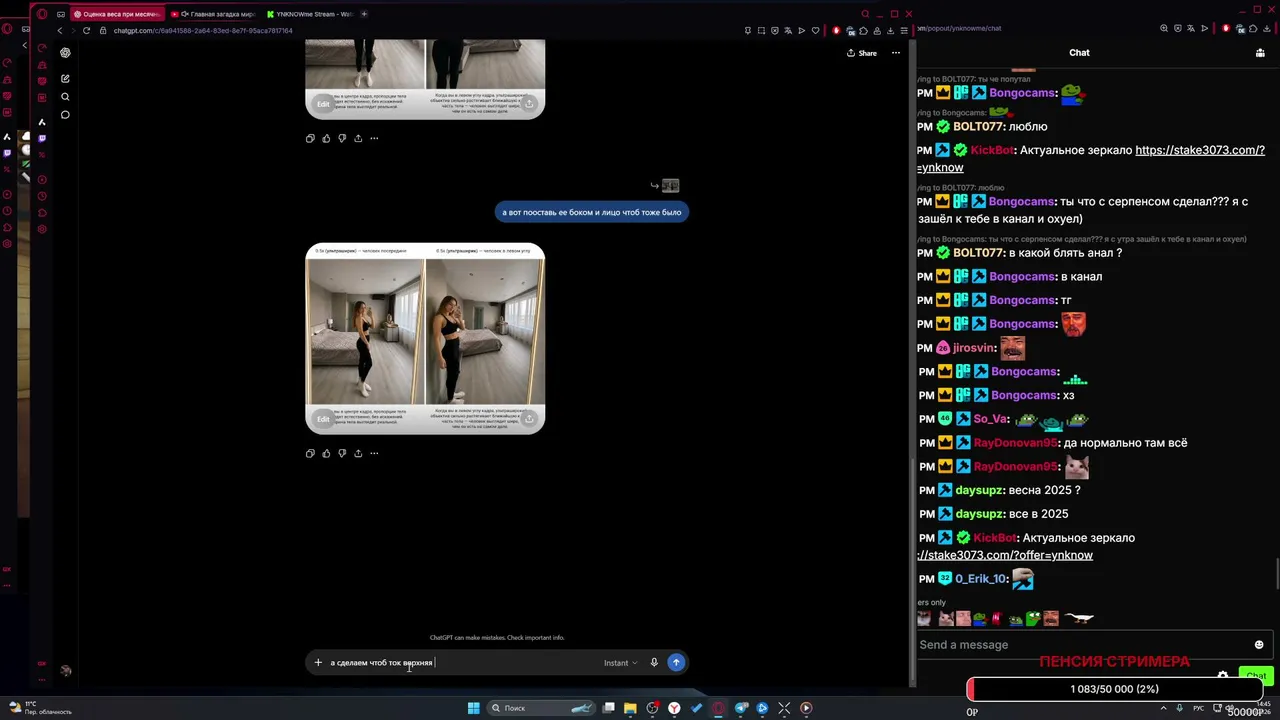Download the second generated image
Viewport: 1280px width, 720px height.
tap(529, 419)
